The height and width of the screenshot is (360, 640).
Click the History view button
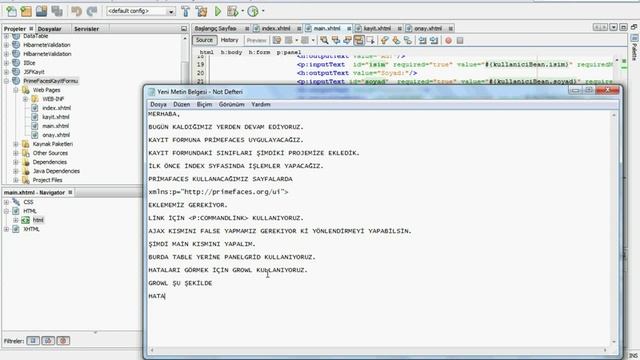pyautogui.click(x=229, y=40)
